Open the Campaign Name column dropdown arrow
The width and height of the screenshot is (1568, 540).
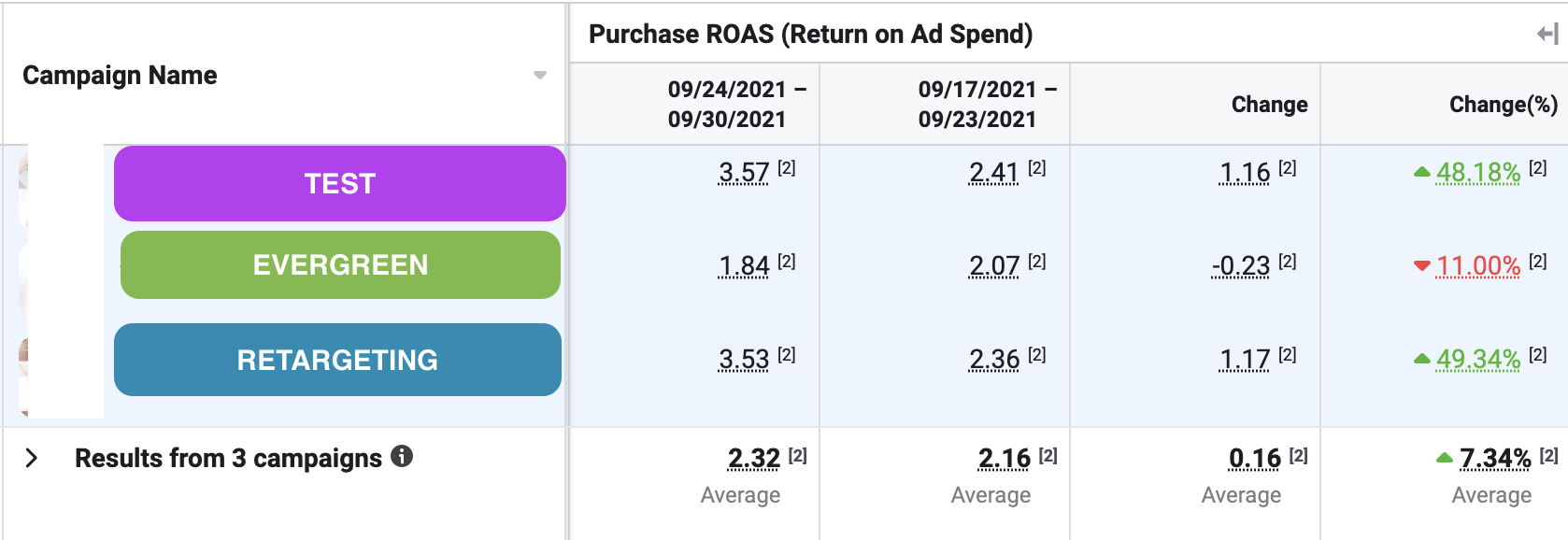pyautogui.click(x=539, y=76)
